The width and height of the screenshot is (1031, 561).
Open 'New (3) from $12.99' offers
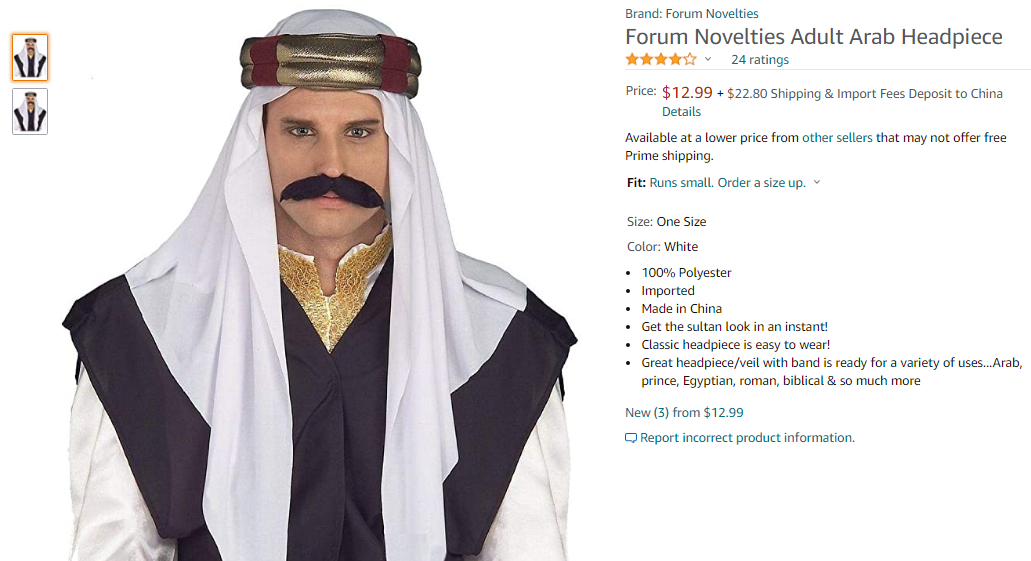(684, 413)
